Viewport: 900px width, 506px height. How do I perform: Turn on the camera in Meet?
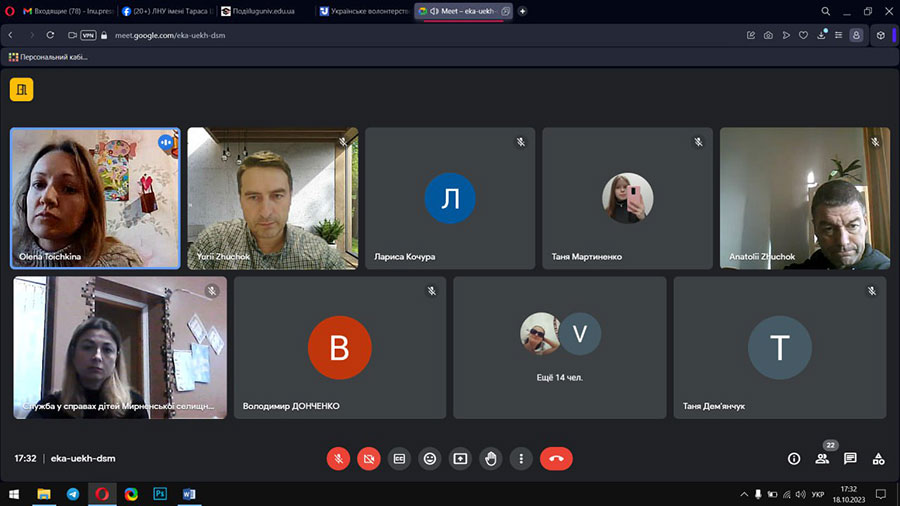pyautogui.click(x=368, y=458)
